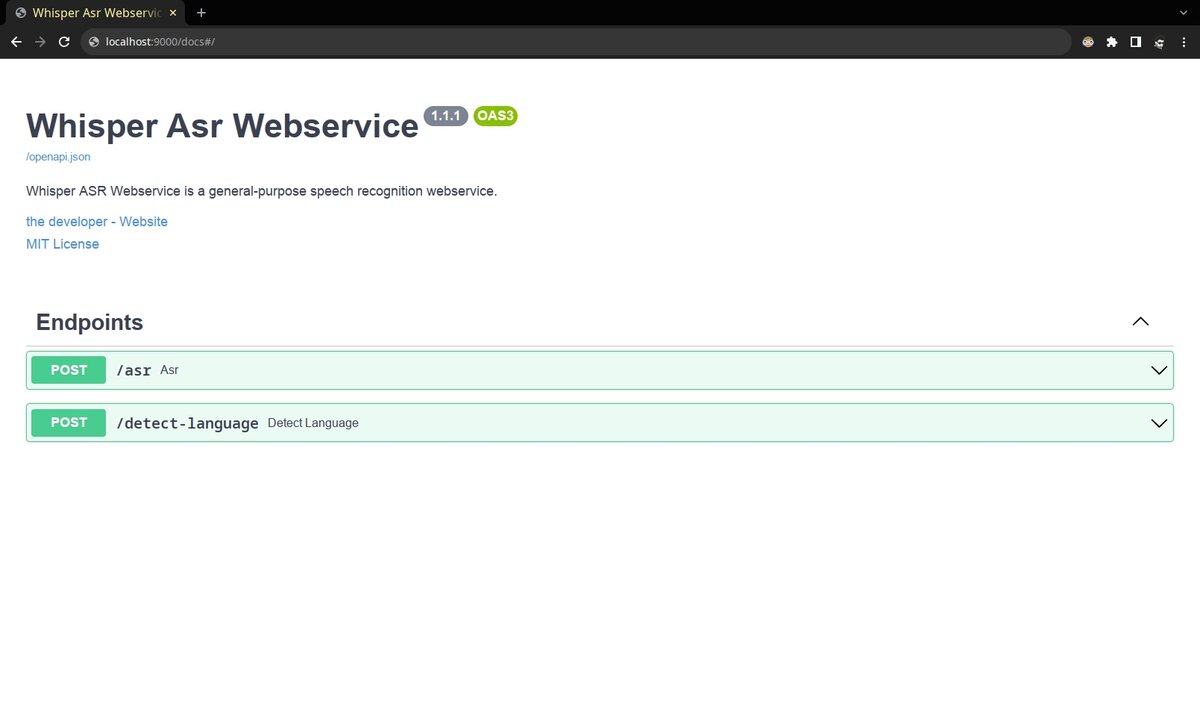Expand the /detect-language endpoint chevron

click(1159, 422)
